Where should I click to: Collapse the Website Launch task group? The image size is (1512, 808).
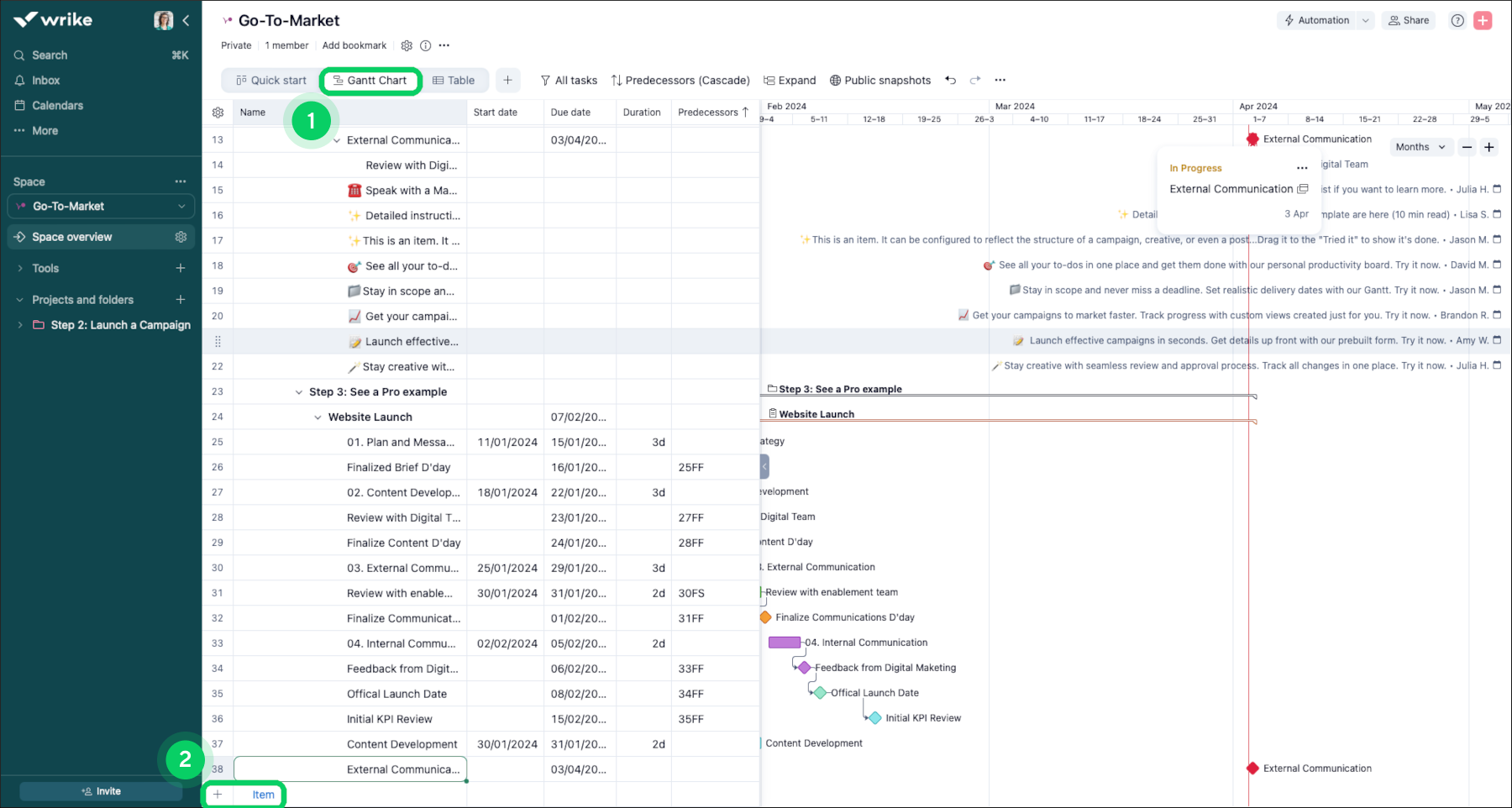pyautogui.click(x=318, y=417)
